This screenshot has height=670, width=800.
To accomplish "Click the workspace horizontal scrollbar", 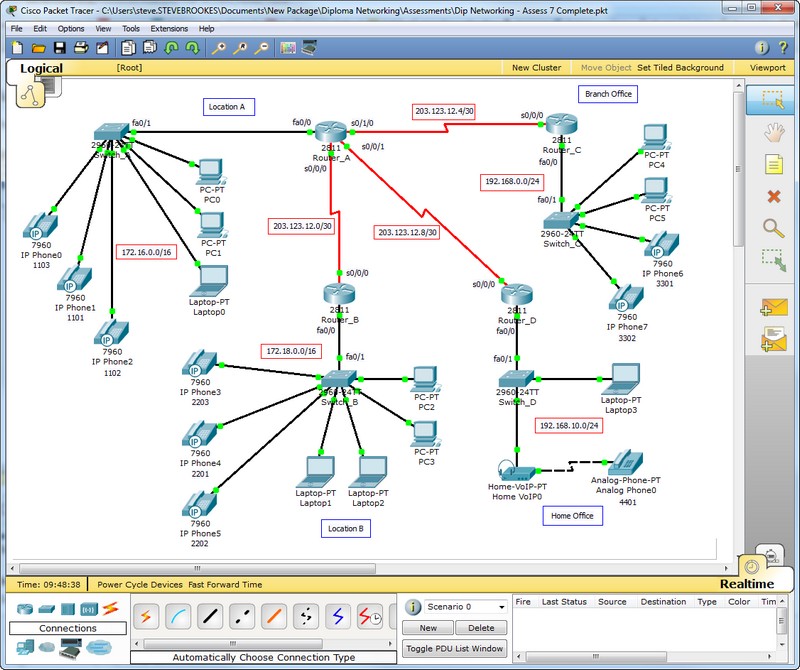I will pos(197,568).
